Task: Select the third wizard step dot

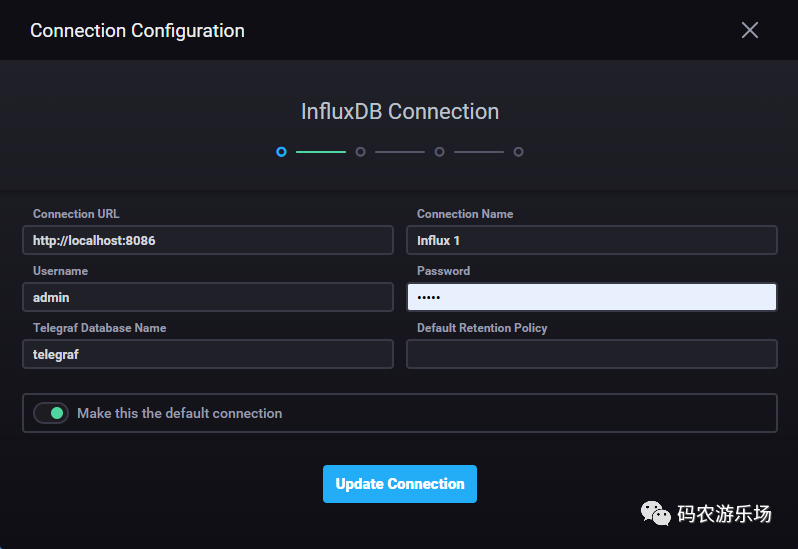Action: click(439, 152)
